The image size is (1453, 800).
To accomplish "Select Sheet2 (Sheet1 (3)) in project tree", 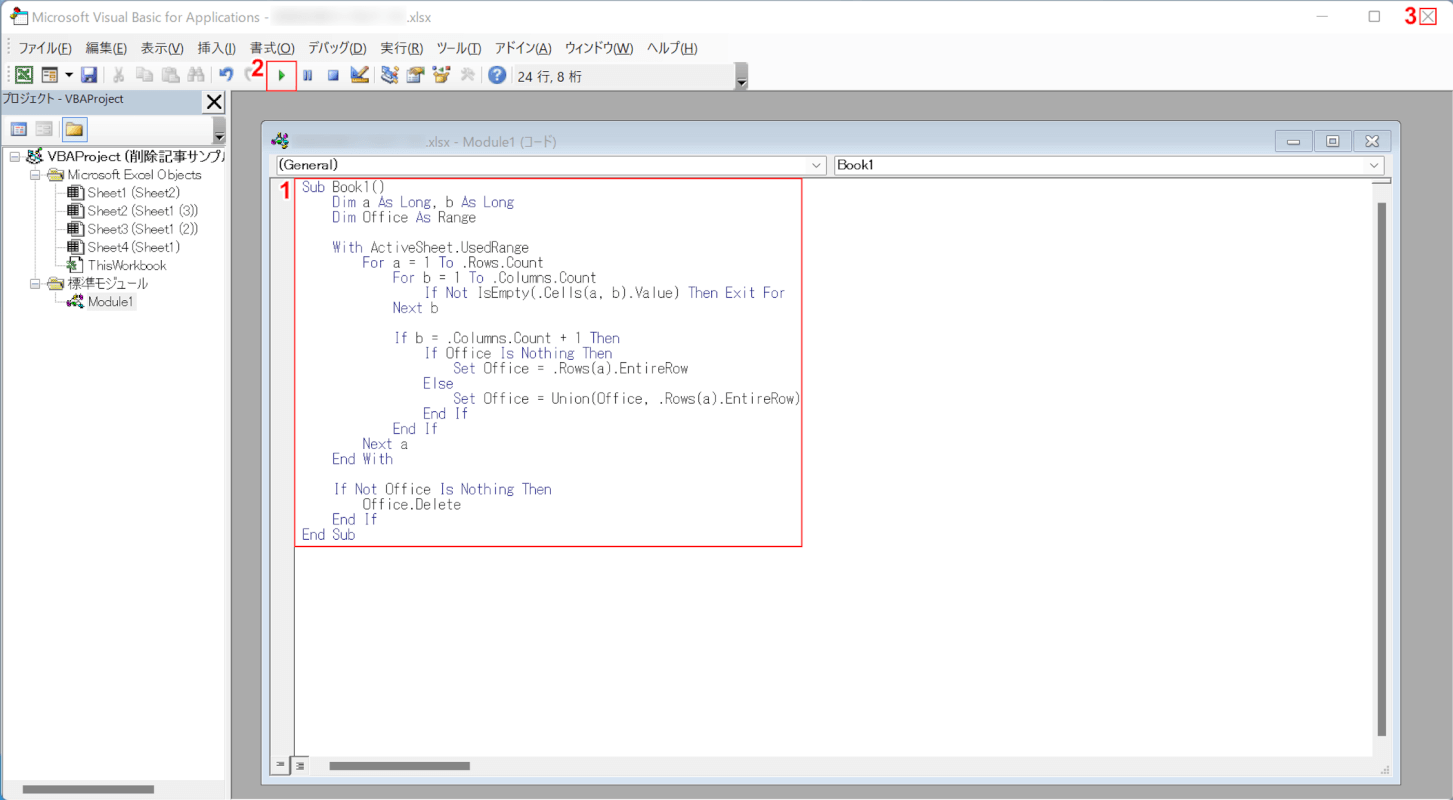I will coord(142,211).
